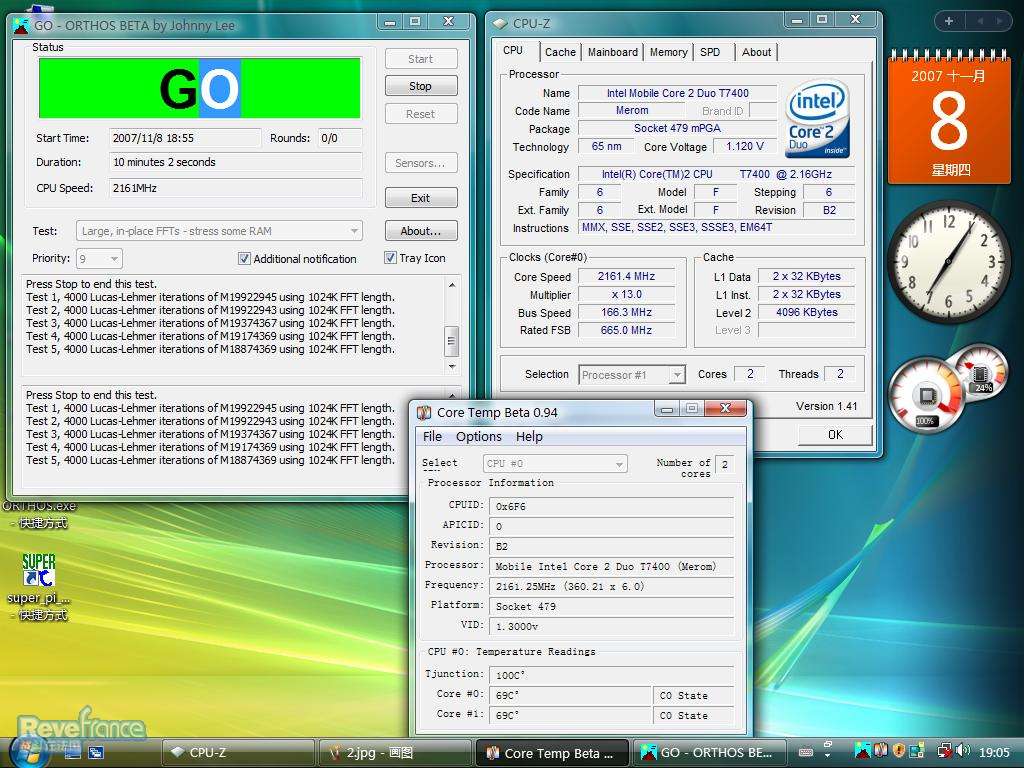Screen dimensions: 1024x768
Task: Click the language bar options down arrow
Action: coord(828,756)
